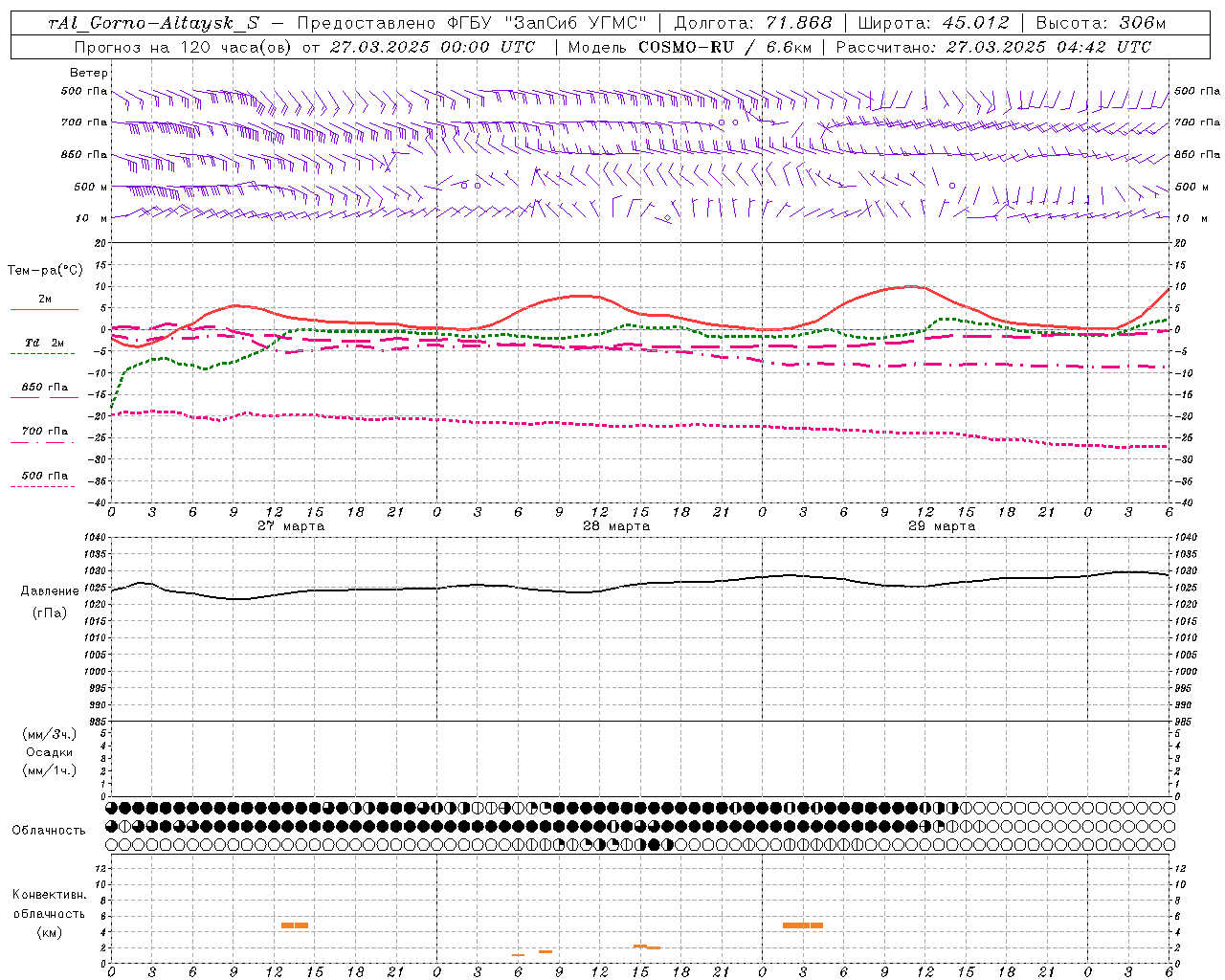The height and width of the screenshot is (980, 1225).
Task: Click the 27 марта date label
Action: (x=291, y=526)
